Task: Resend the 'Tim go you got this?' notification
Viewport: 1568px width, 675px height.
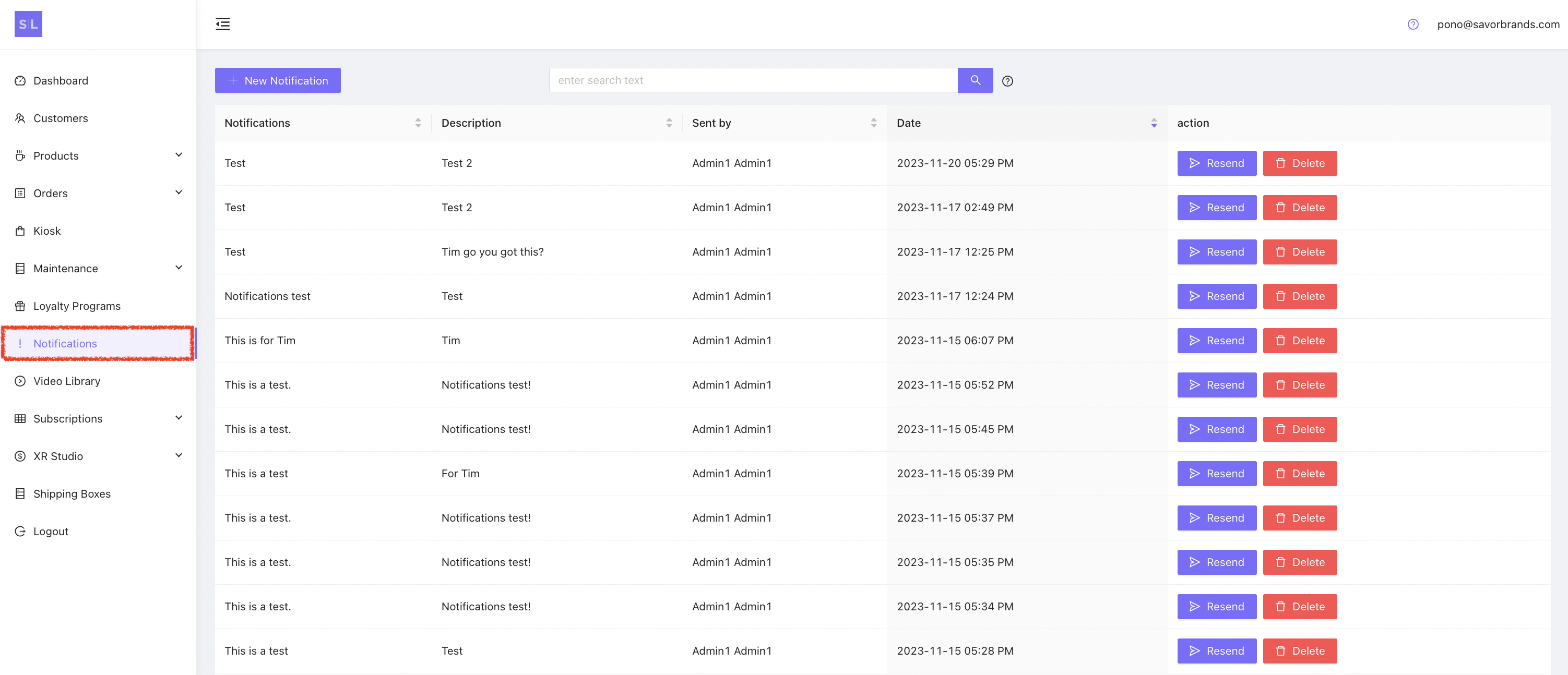Action: click(1216, 252)
